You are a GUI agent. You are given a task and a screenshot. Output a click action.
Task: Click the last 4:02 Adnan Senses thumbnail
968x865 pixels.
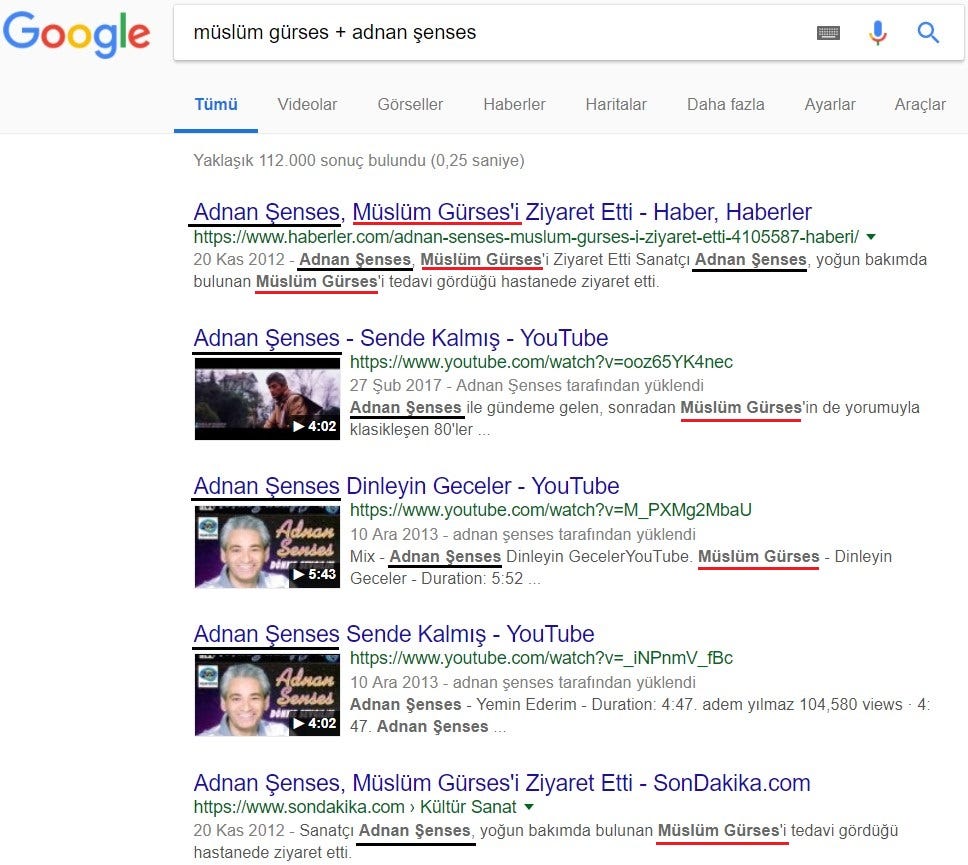pos(267,695)
